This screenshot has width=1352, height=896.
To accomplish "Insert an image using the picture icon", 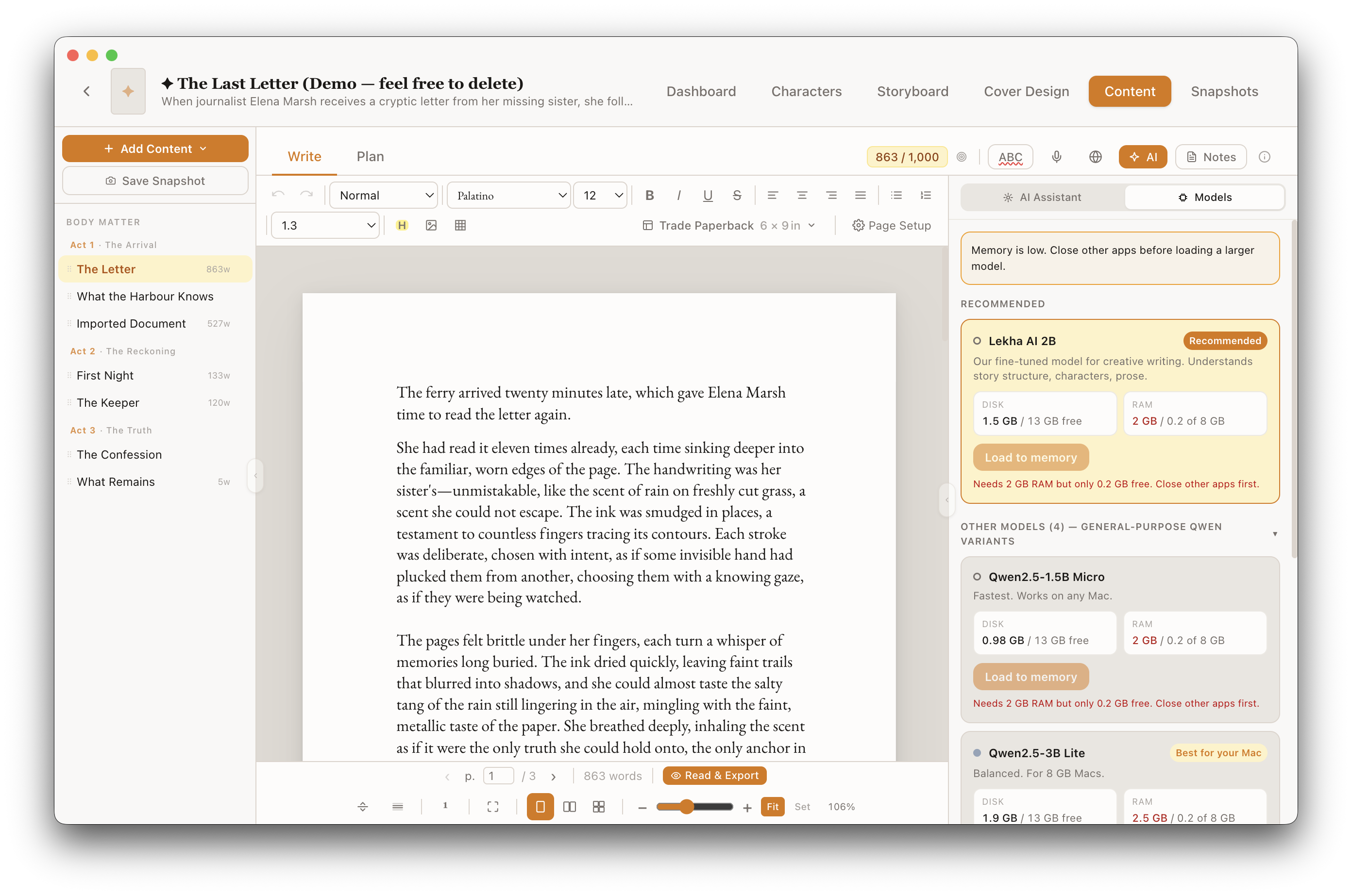I will [x=431, y=225].
